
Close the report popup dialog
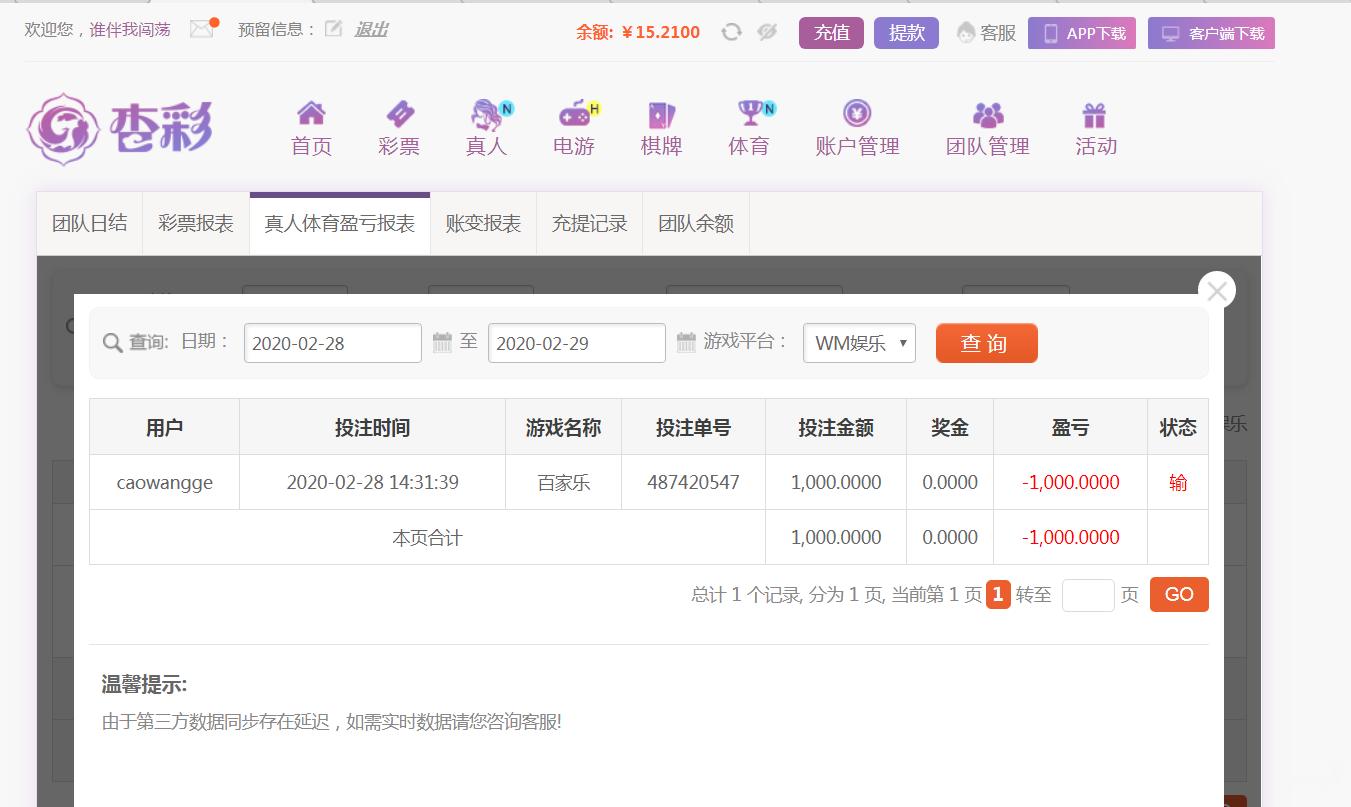[x=1217, y=291]
